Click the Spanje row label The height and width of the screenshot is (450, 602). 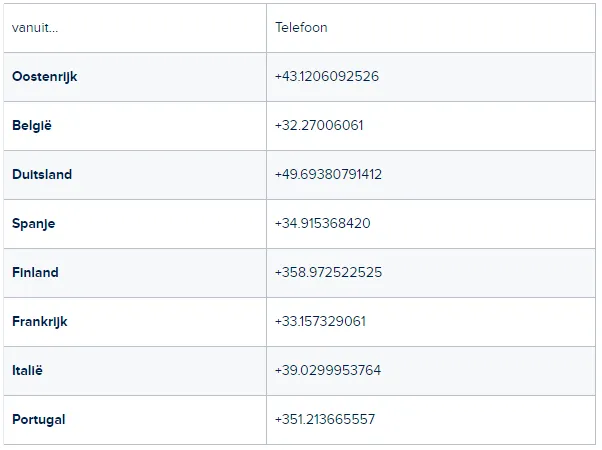coord(33,223)
